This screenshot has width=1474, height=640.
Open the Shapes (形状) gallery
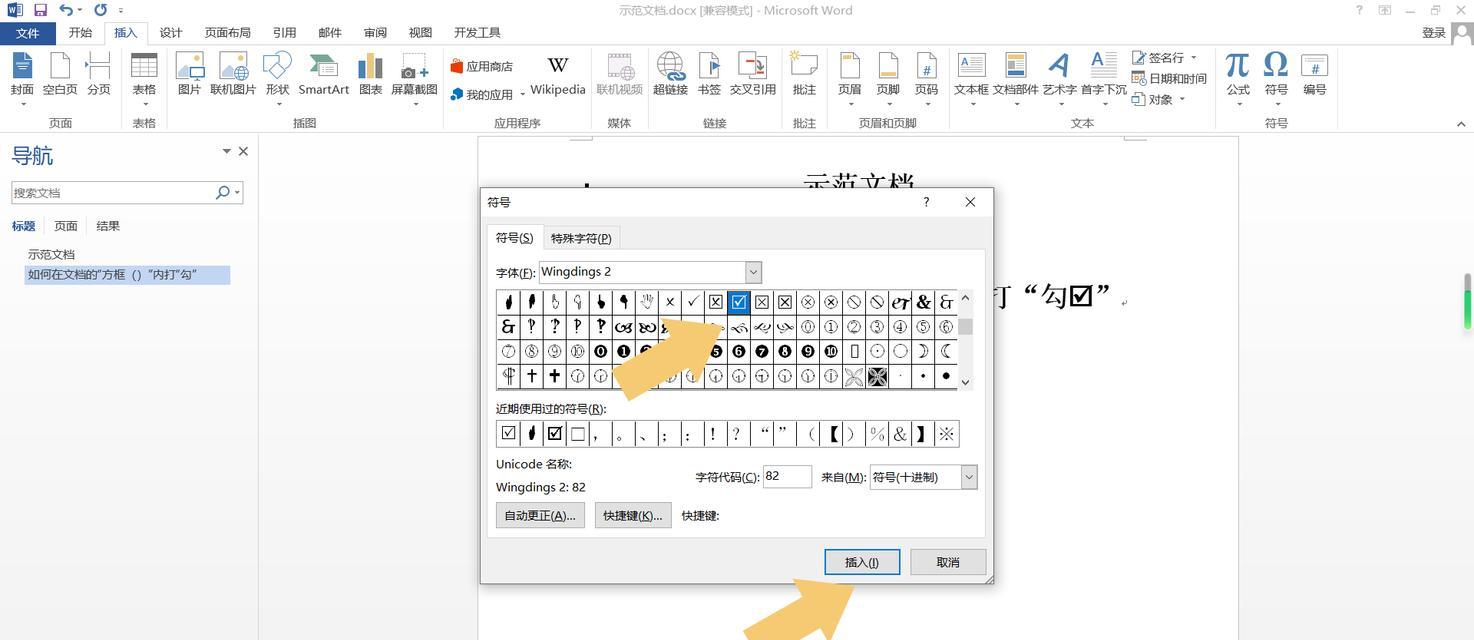(277, 67)
